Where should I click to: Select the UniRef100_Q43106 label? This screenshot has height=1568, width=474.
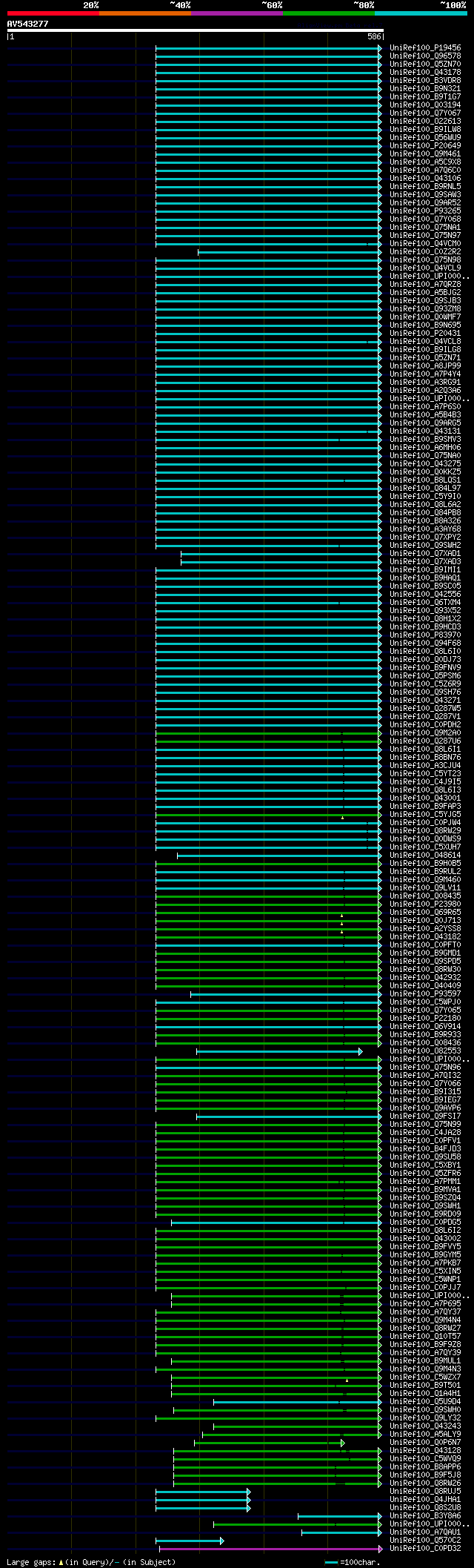point(425,178)
